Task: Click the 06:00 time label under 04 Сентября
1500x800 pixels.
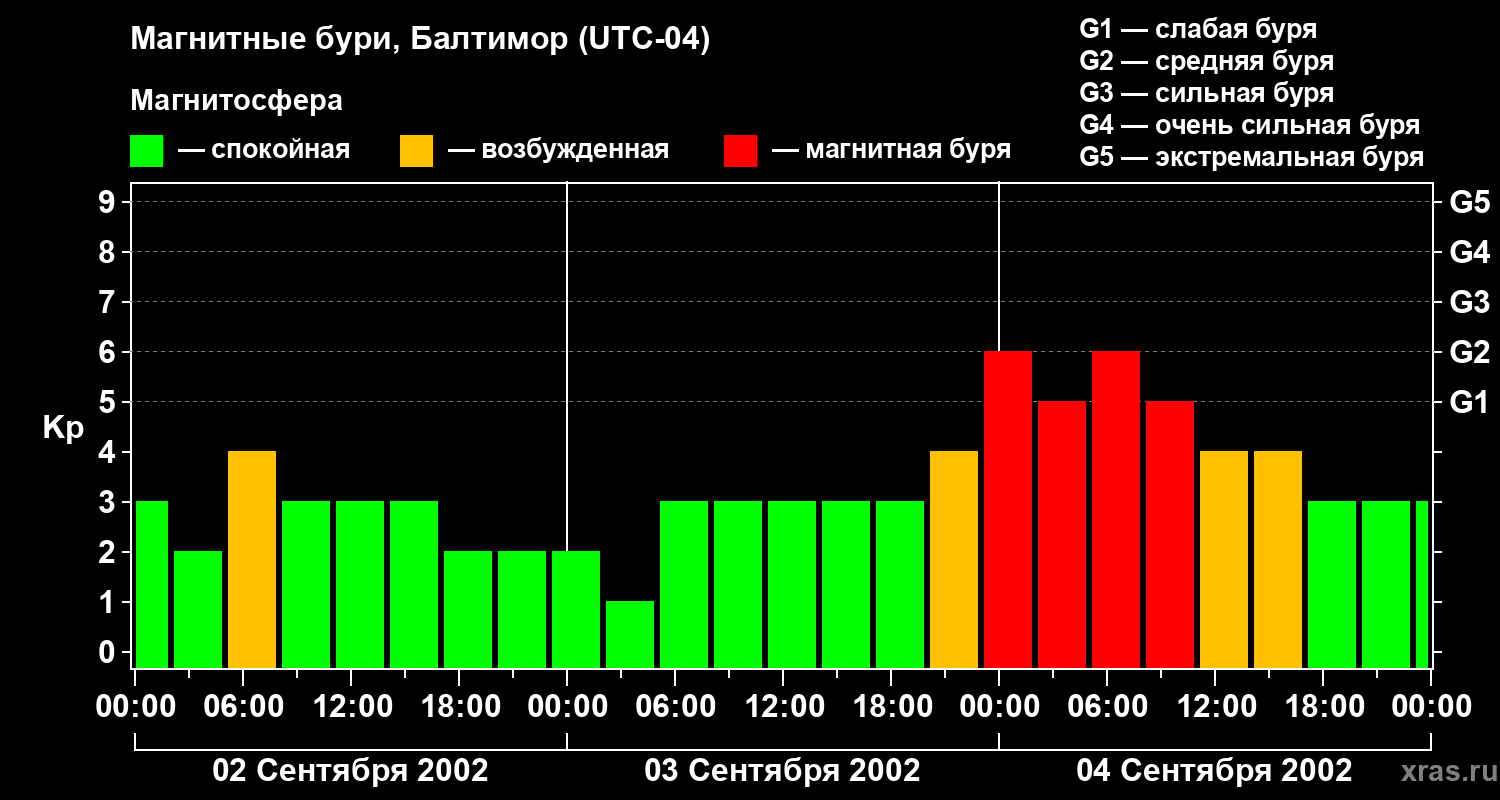Action: (1107, 706)
